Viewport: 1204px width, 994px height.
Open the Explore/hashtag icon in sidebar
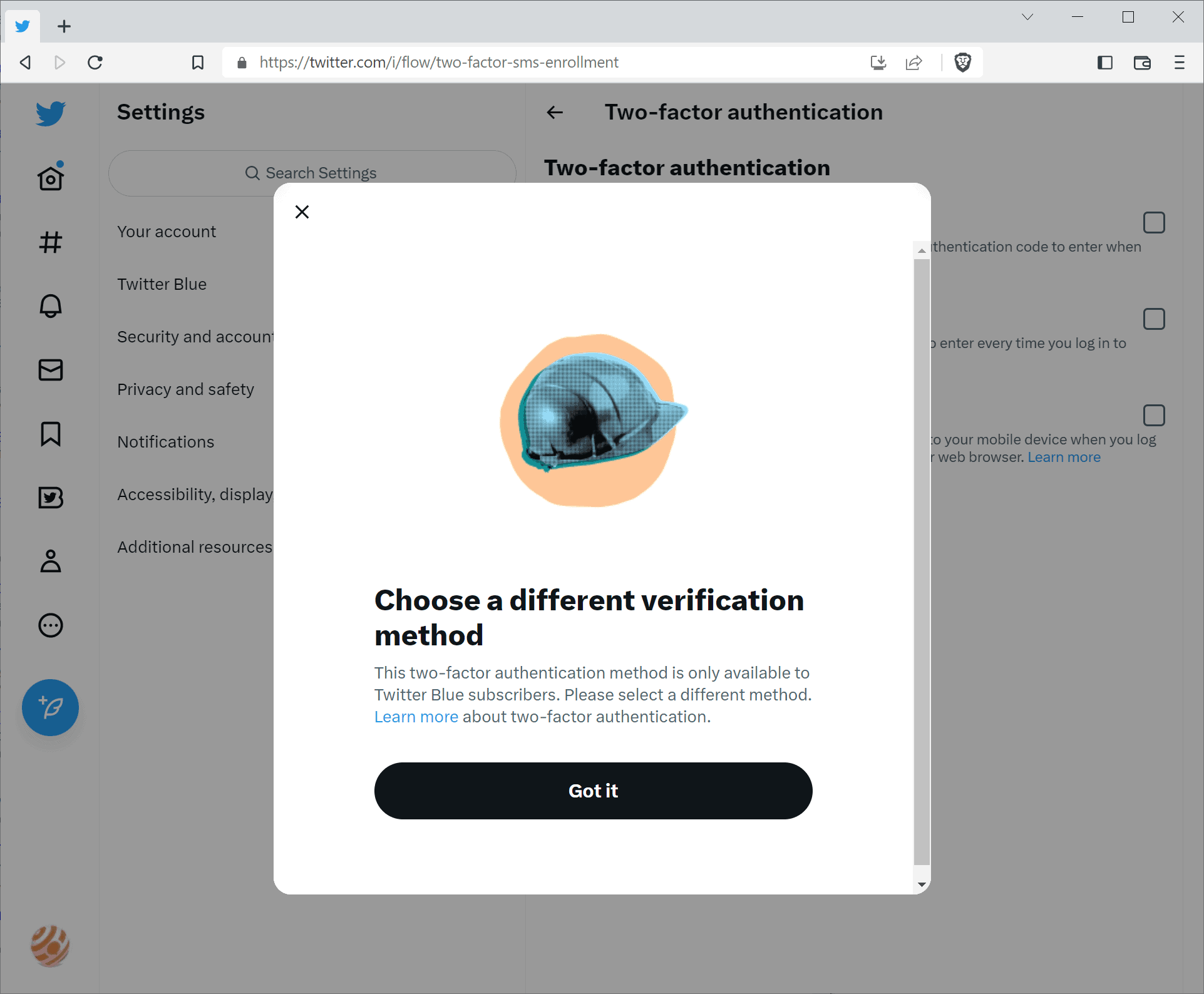[50, 242]
